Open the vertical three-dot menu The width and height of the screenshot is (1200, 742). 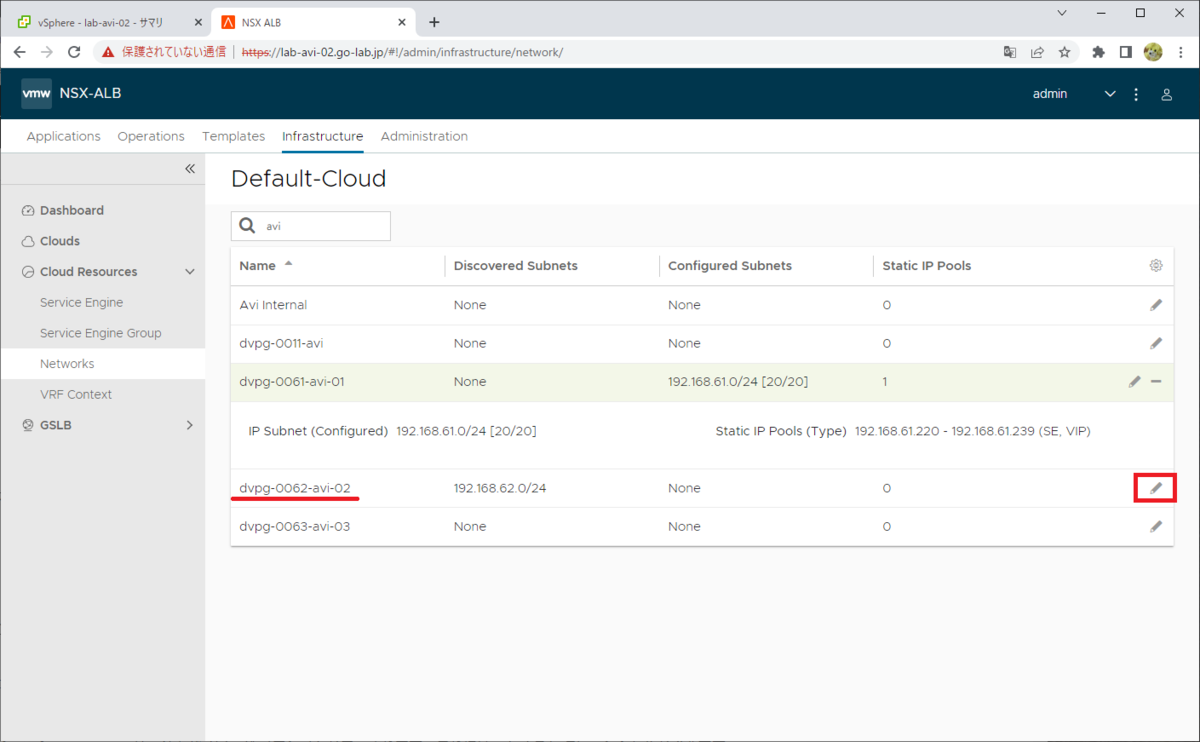click(1136, 94)
